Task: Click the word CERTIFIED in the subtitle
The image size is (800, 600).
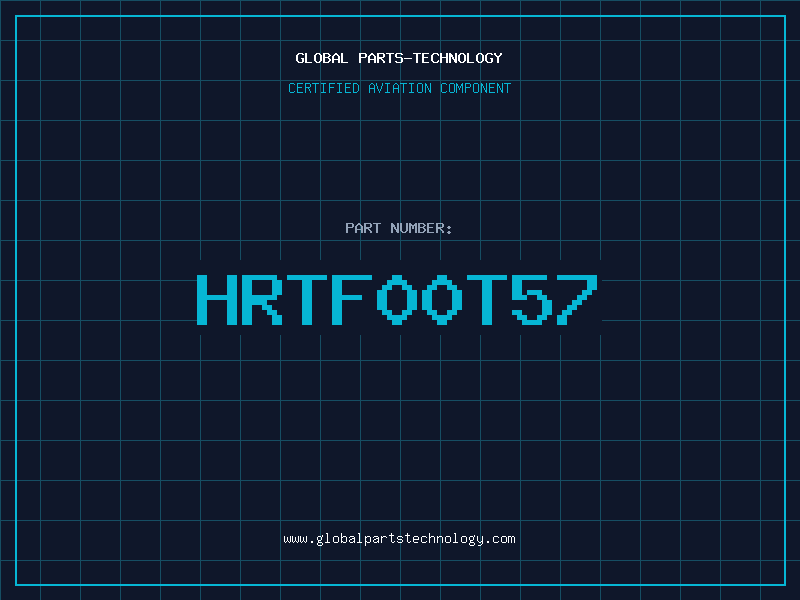Action: (x=323, y=88)
